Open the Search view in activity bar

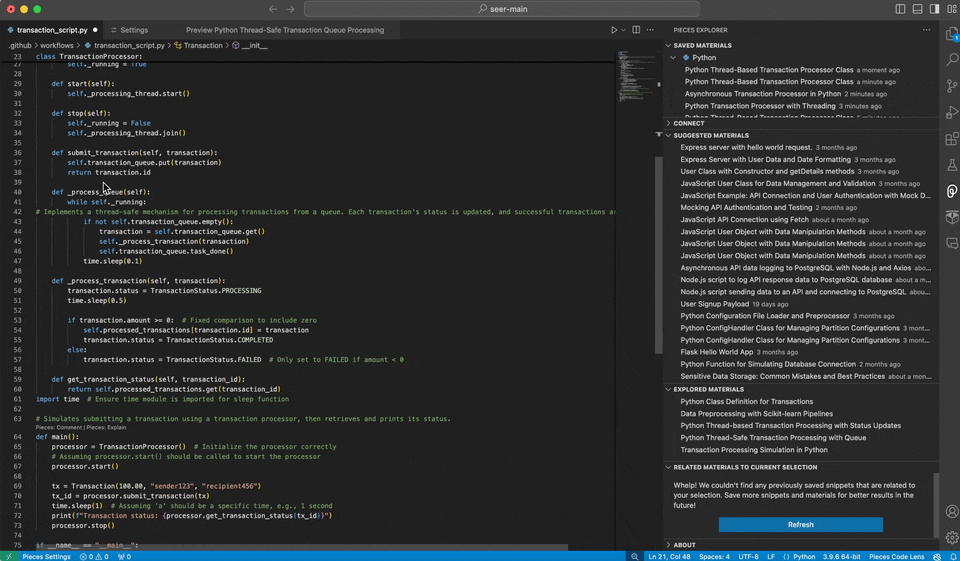pyautogui.click(x=951, y=60)
